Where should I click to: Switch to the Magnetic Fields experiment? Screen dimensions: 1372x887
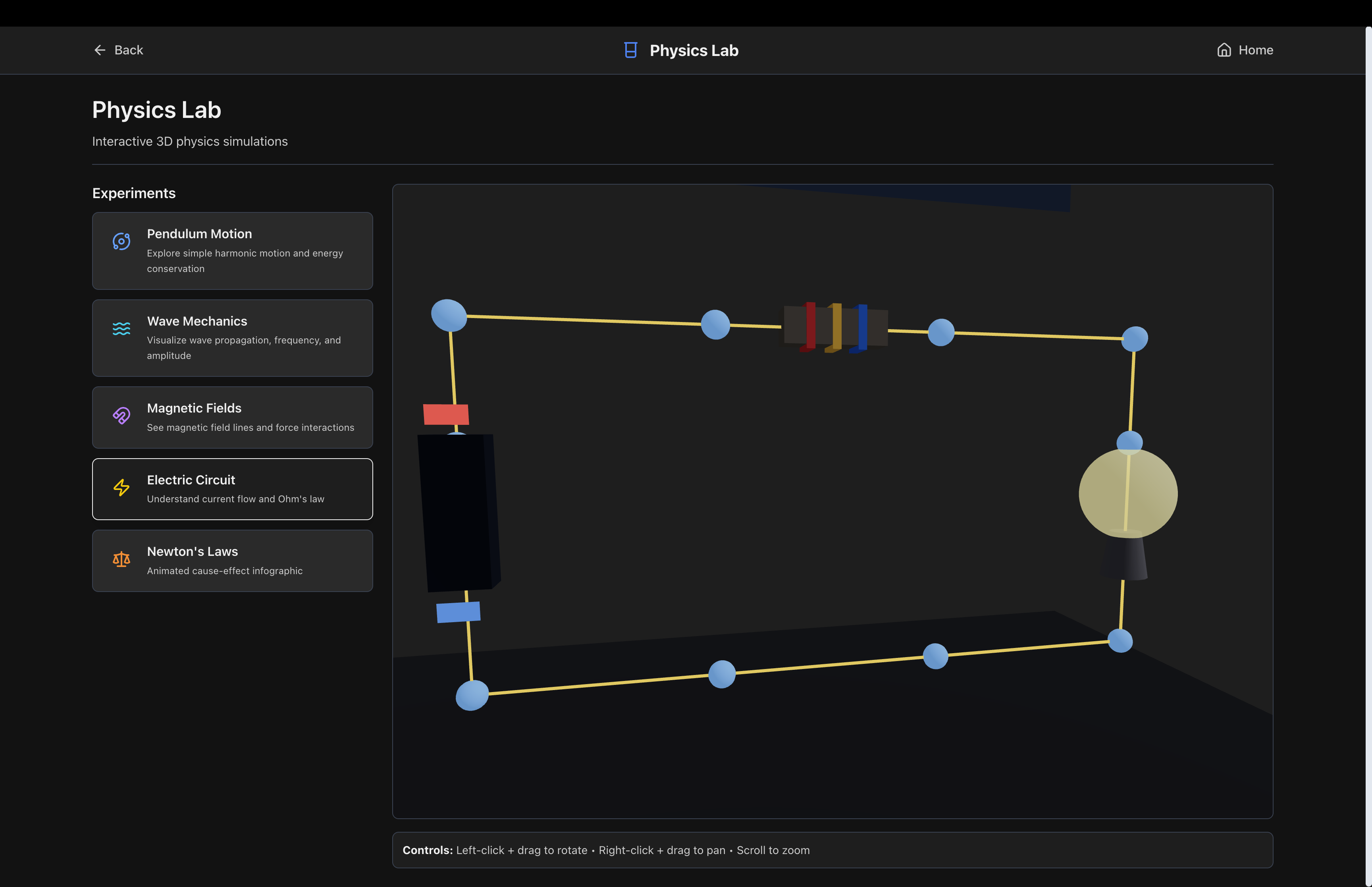tap(232, 417)
